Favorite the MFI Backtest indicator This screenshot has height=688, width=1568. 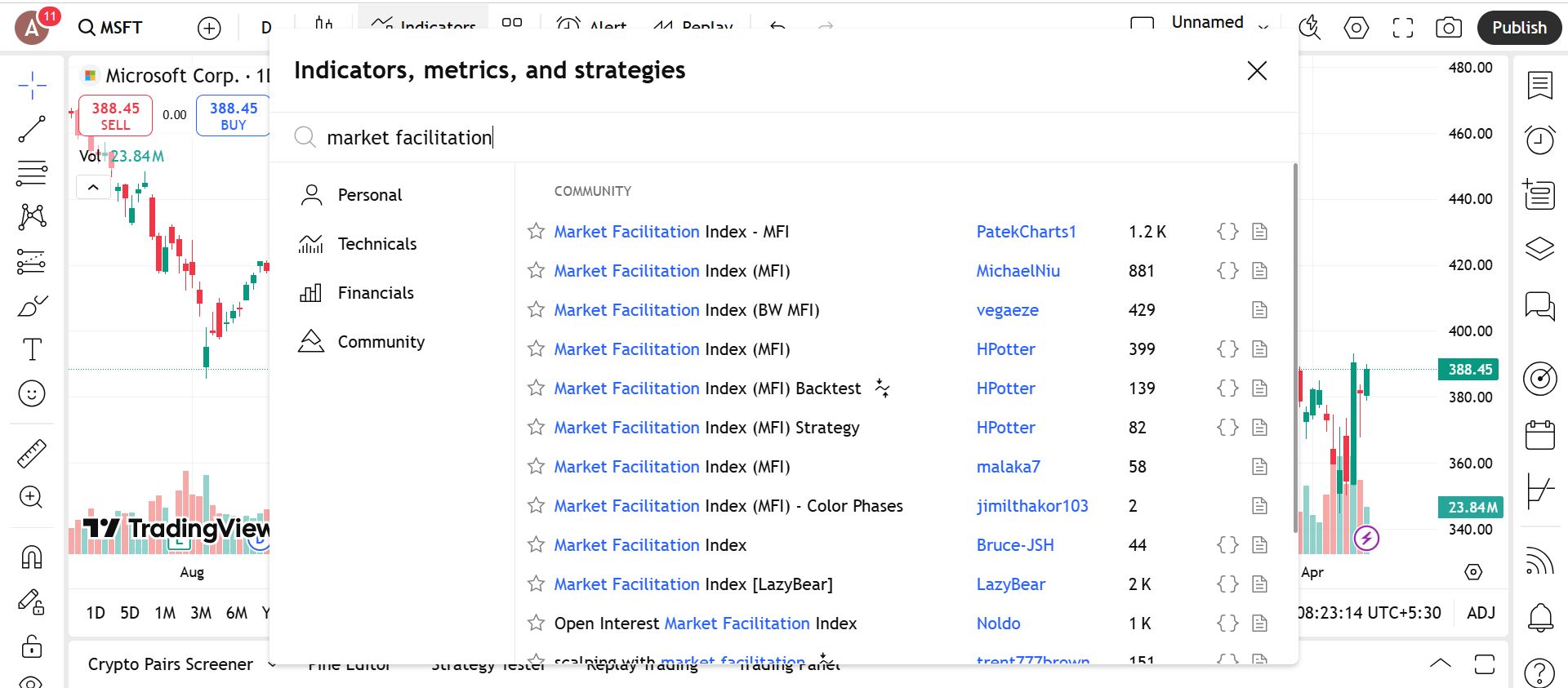[x=536, y=388]
